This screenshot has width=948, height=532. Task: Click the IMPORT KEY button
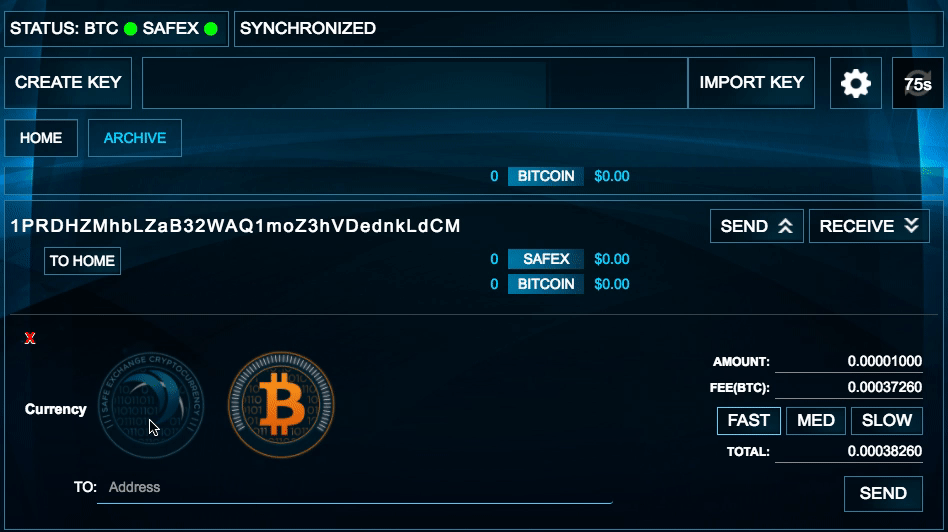click(752, 83)
